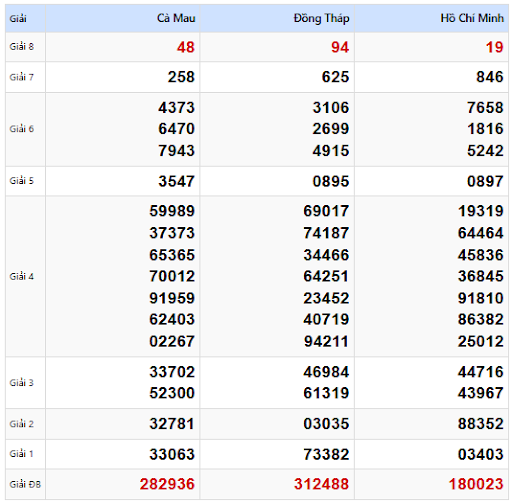Click the Giải 6 row label
The image size is (512, 503).
(x=22, y=129)
